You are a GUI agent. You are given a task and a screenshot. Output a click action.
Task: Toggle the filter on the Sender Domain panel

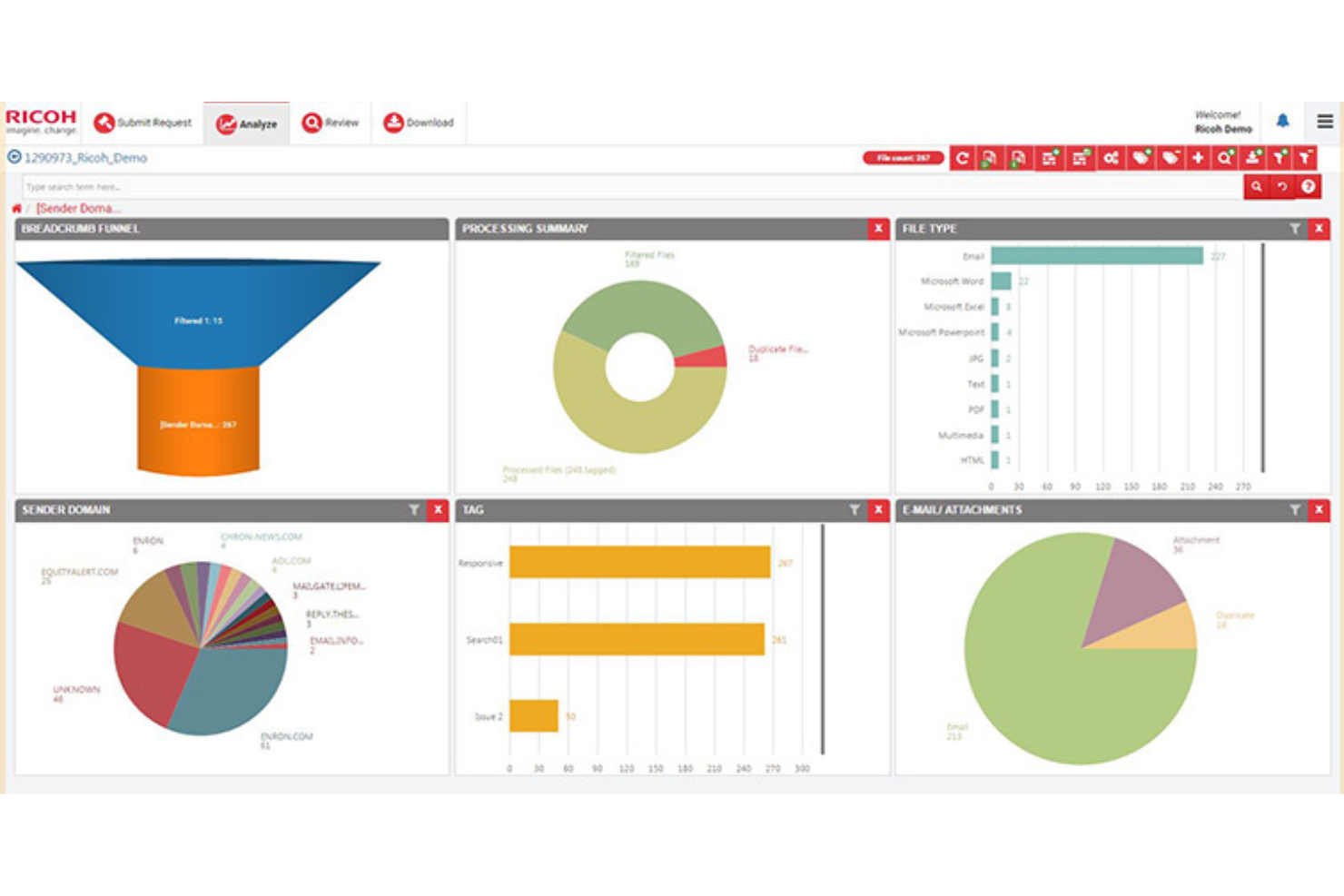coord(414,510)
